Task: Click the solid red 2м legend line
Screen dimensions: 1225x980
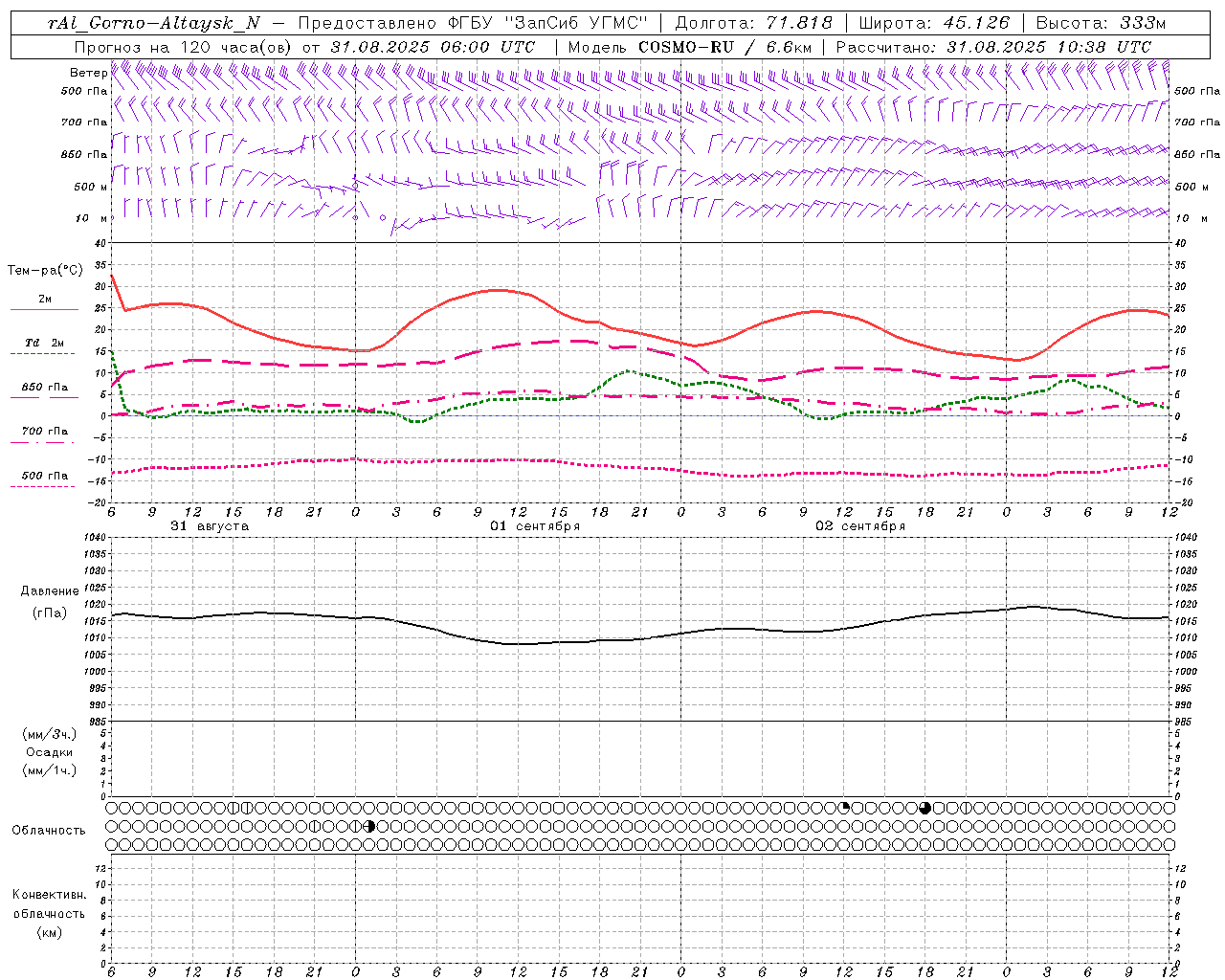Action: point(44,310)
